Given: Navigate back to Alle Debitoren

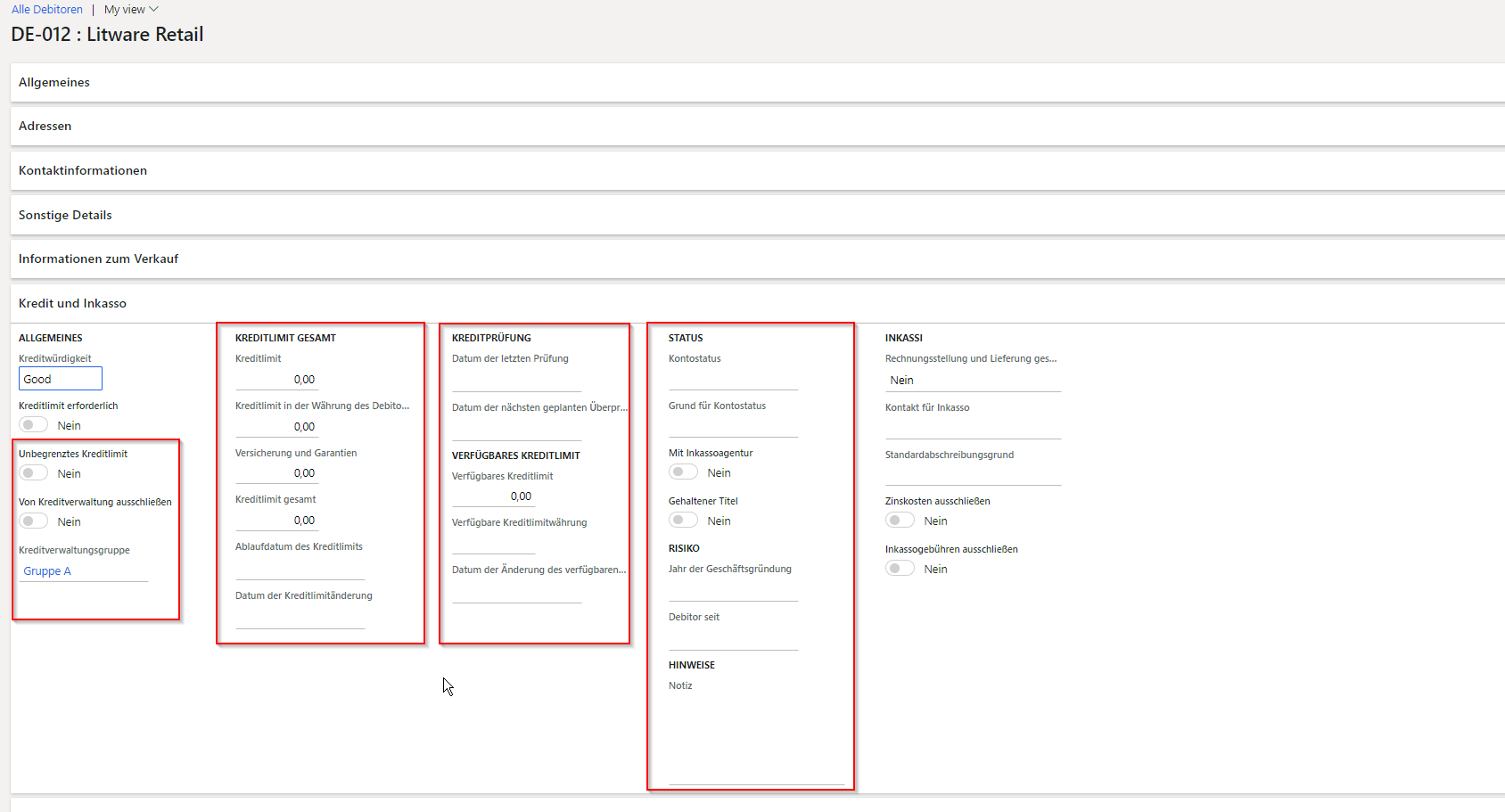Looking at the screenshot, I should (x=46, y=9).
